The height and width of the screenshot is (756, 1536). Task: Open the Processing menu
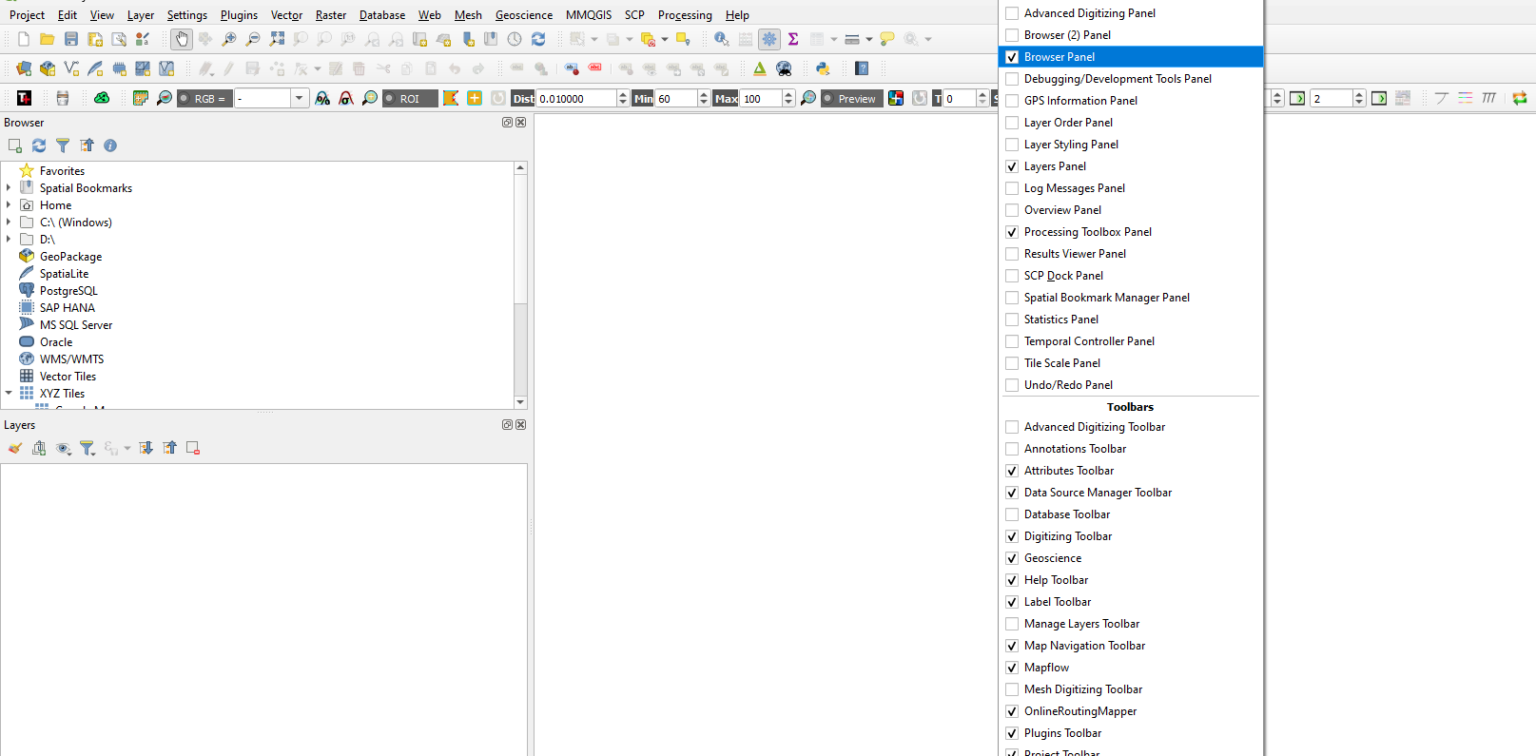coord(684,15)
